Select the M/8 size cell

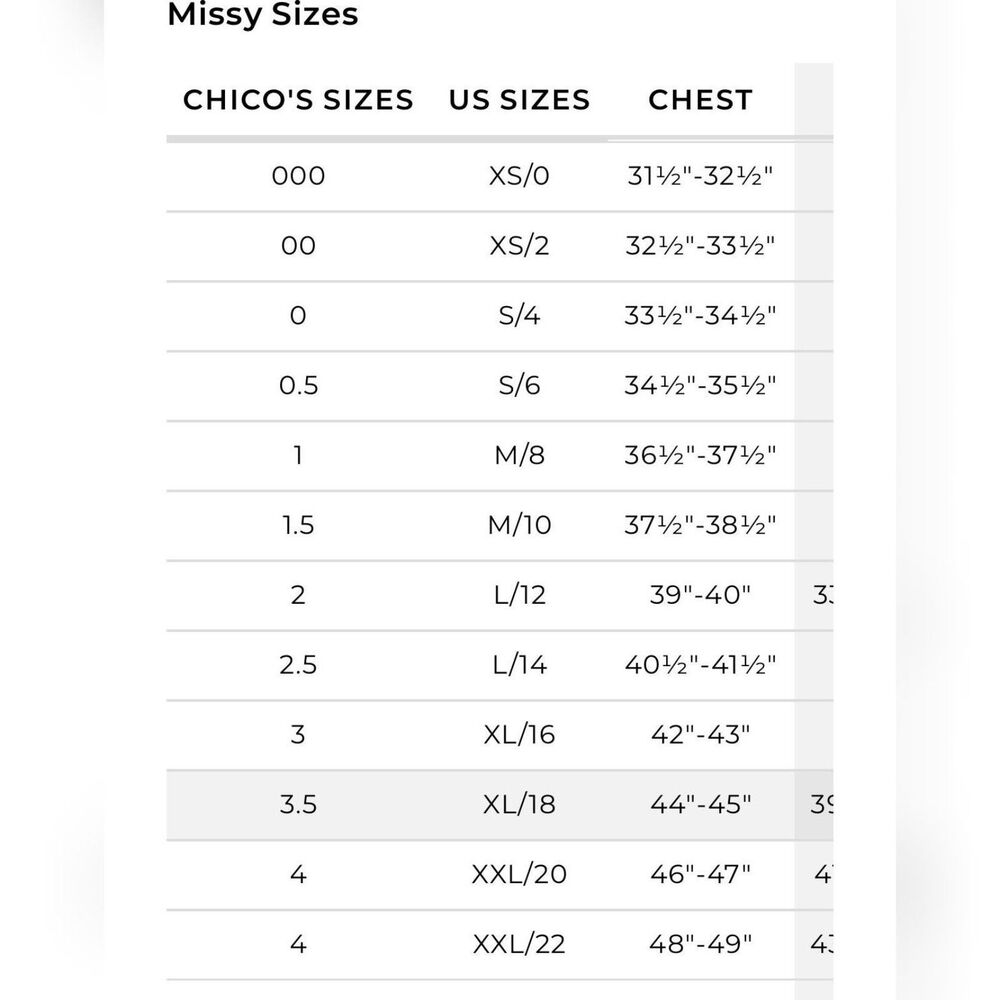click(519, 455)
